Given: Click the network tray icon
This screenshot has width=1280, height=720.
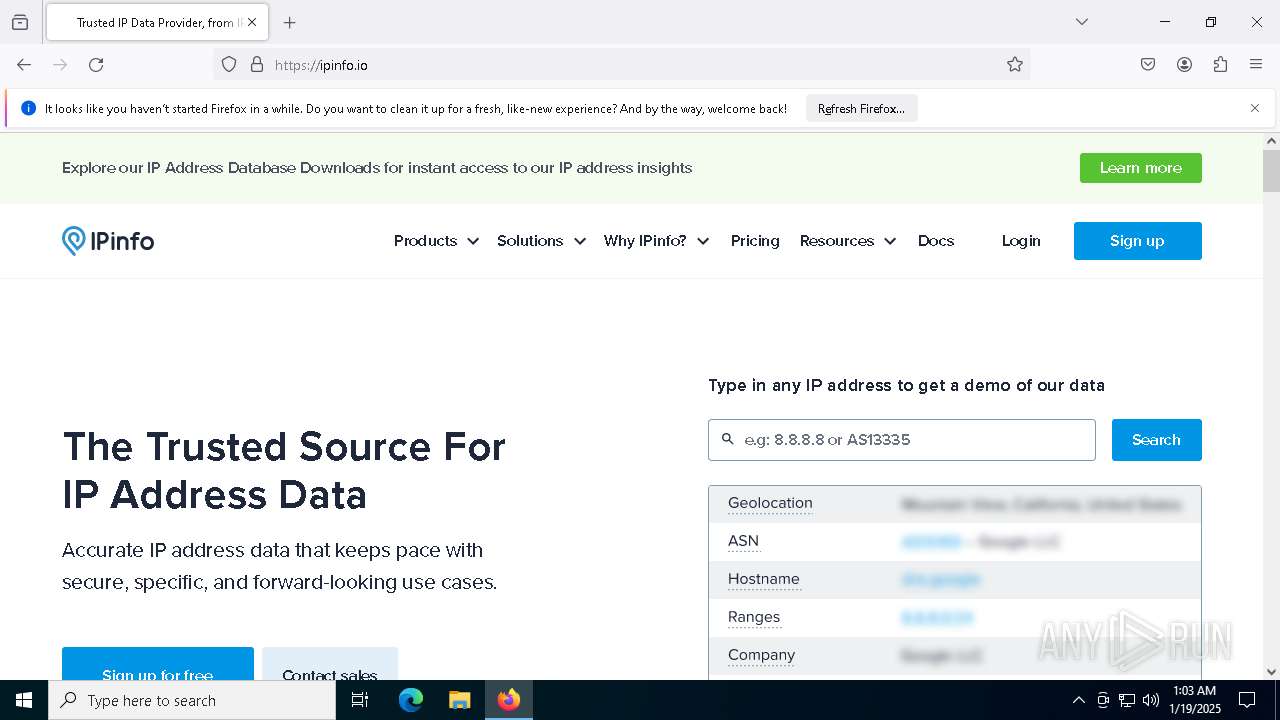Looking at the screenshot, I should coord(1127,700).
